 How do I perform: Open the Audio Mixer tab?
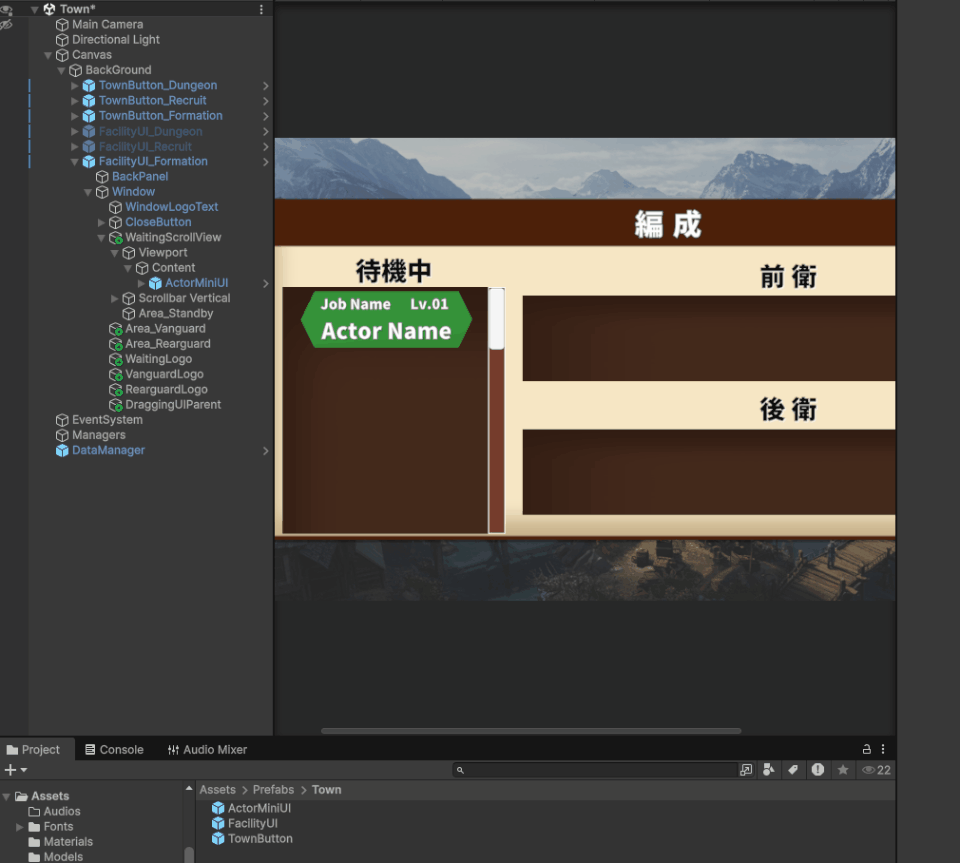coord(207,749)
